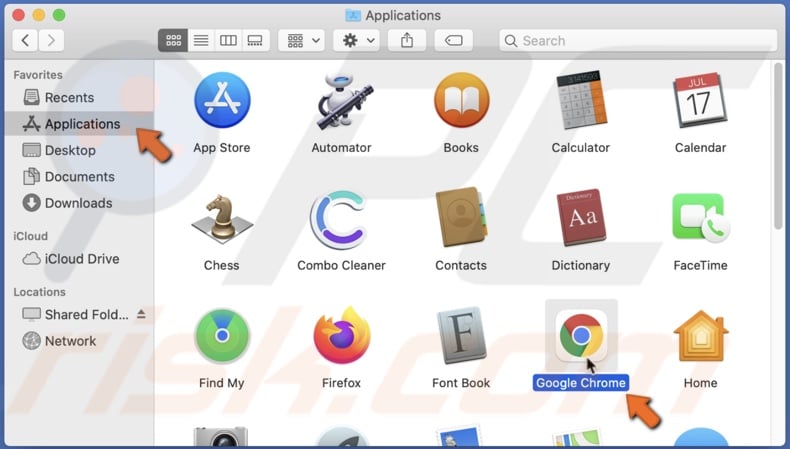Open Downloads in the sidebar
This screenshot has height=449, width=790.
[79, 203]
